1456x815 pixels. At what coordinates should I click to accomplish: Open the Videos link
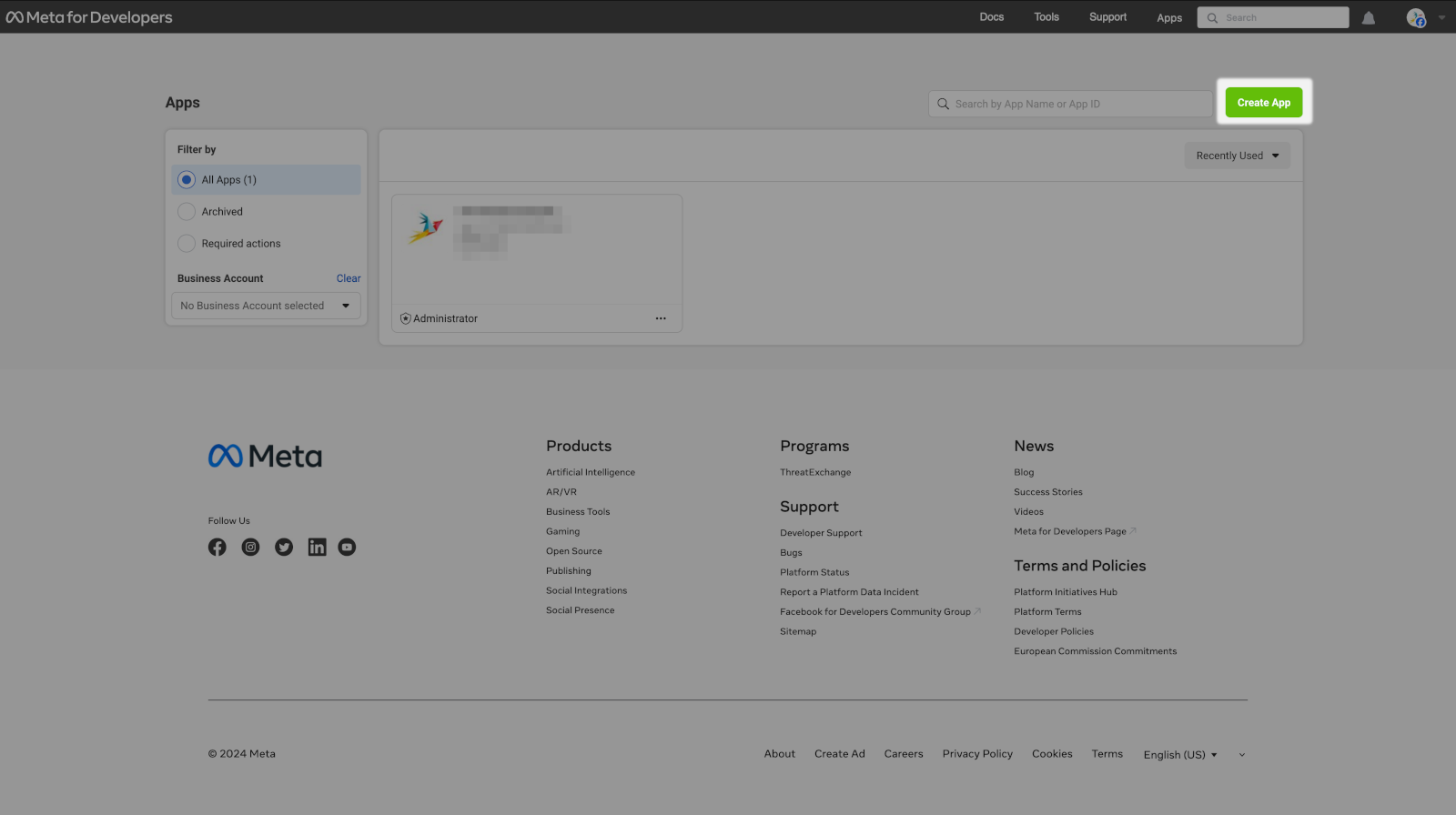click(x=1028, y=512)
